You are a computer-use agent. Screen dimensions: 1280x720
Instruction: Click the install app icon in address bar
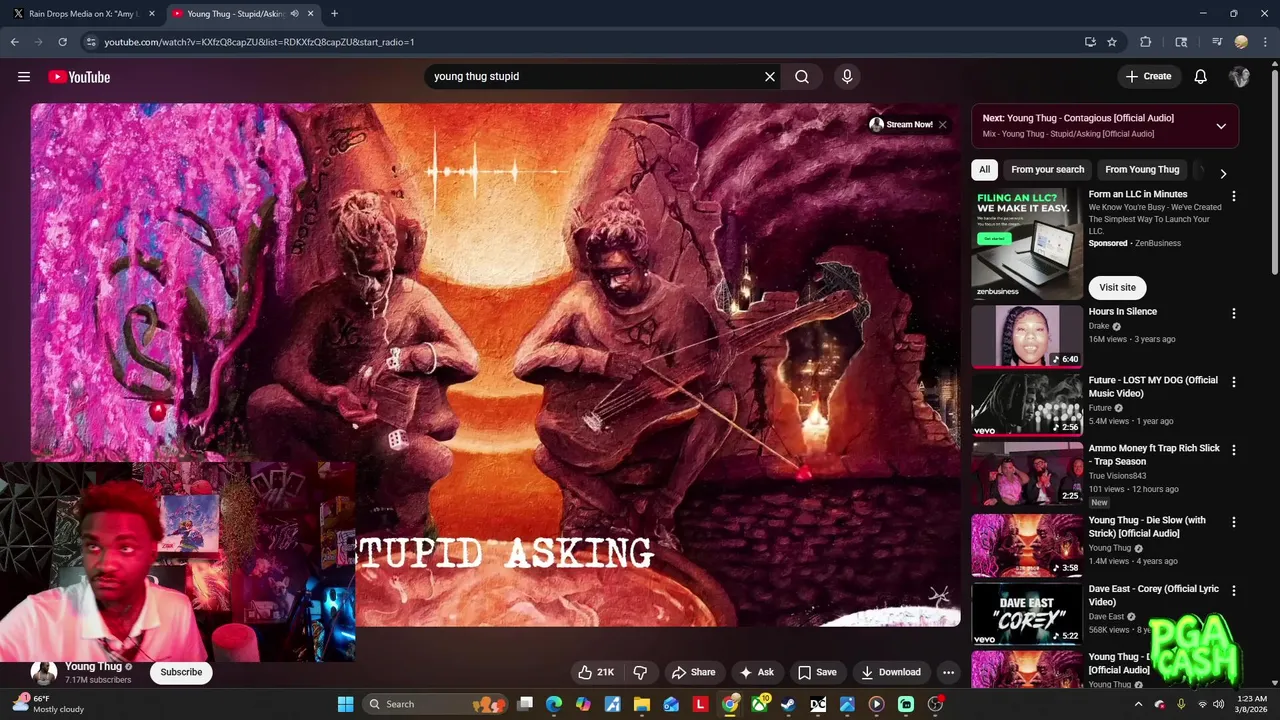[1090, 42]
